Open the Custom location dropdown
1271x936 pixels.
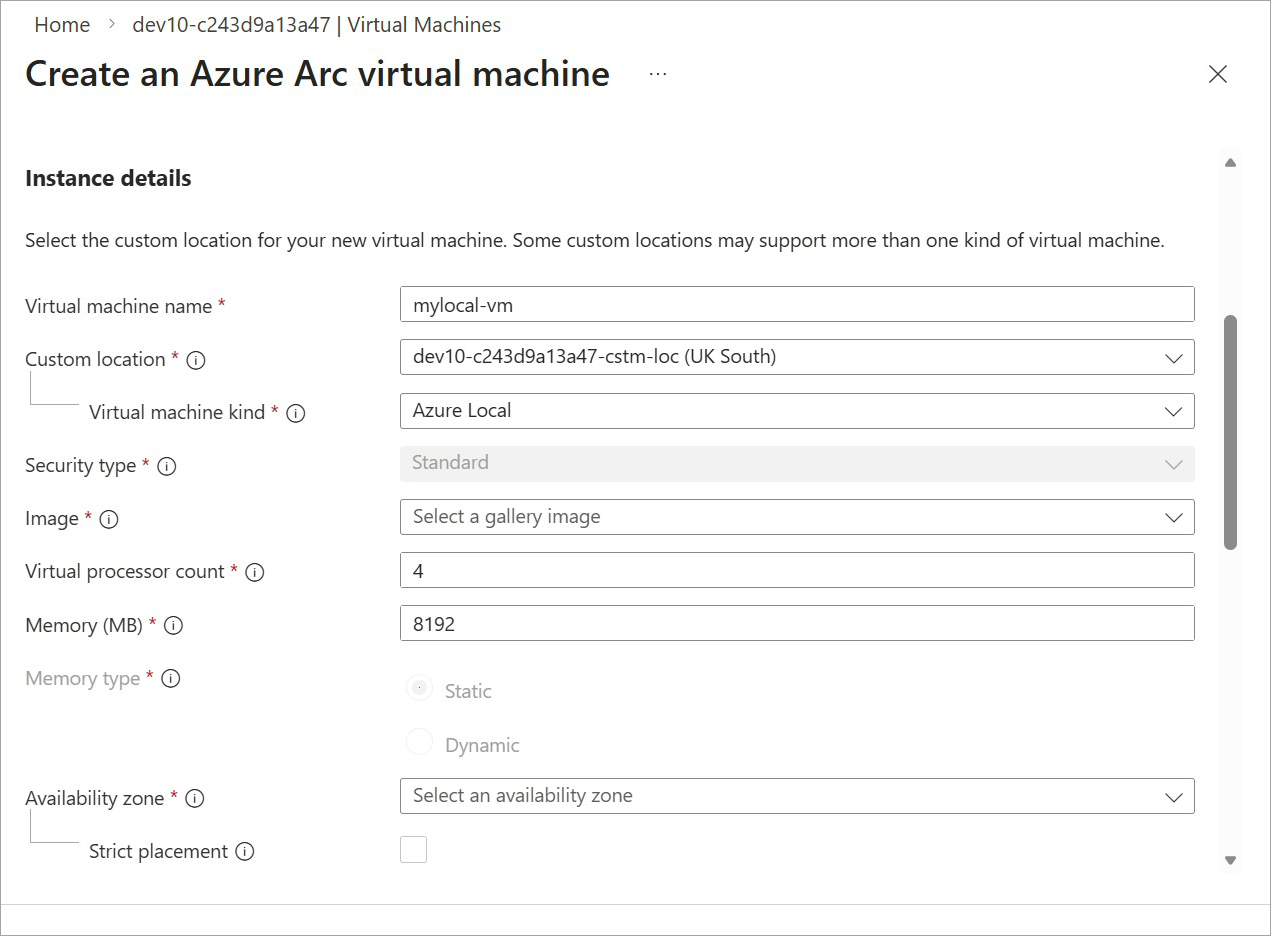[x=796, y=357]
